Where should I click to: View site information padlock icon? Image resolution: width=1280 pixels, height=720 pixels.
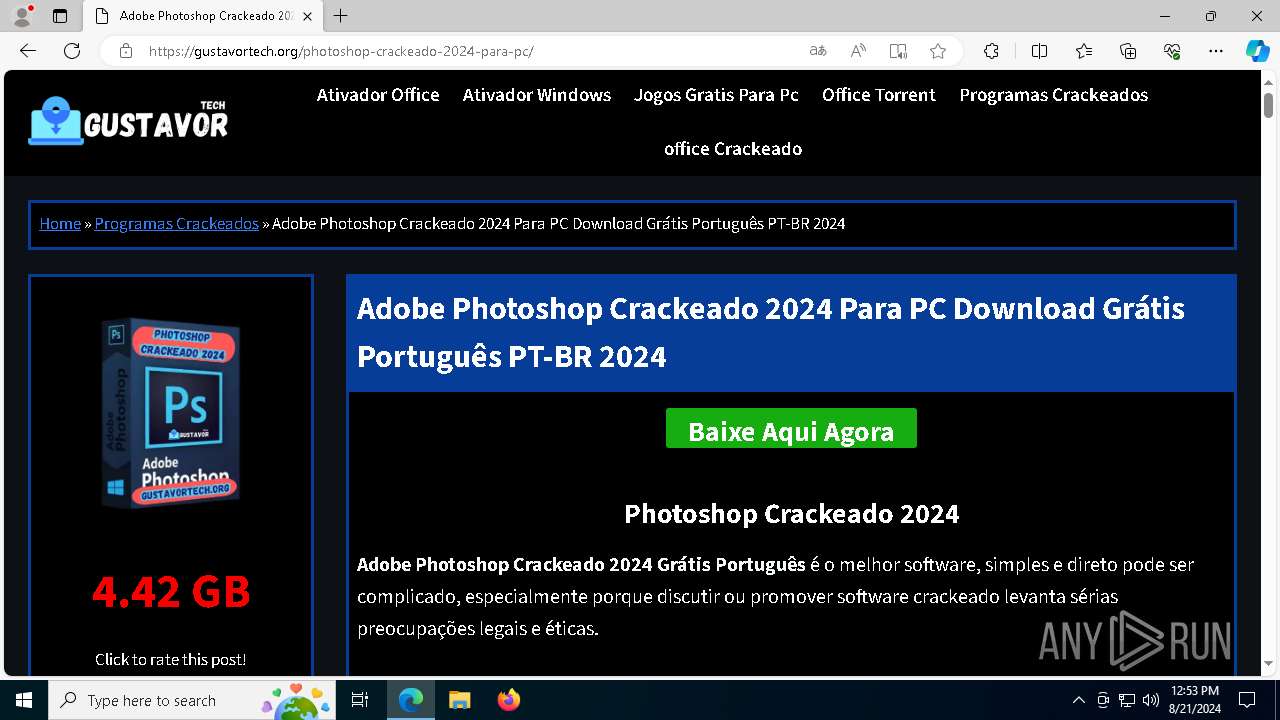click(x=126, y=51)
